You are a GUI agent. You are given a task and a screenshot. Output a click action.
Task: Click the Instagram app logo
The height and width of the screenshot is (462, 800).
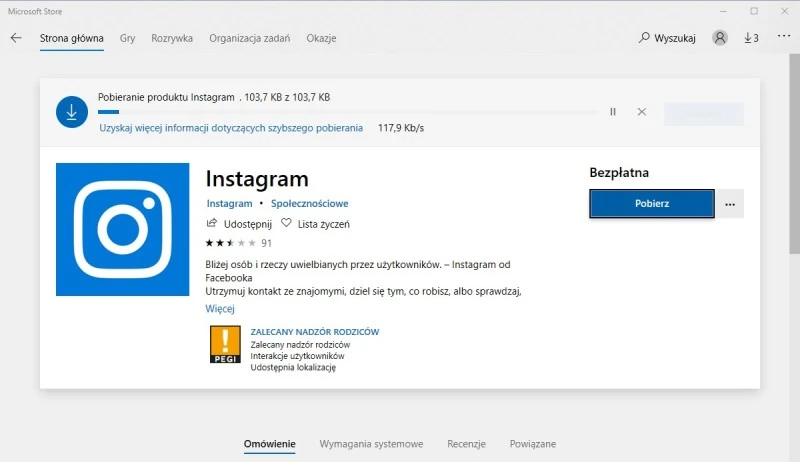tap(122, 229)
